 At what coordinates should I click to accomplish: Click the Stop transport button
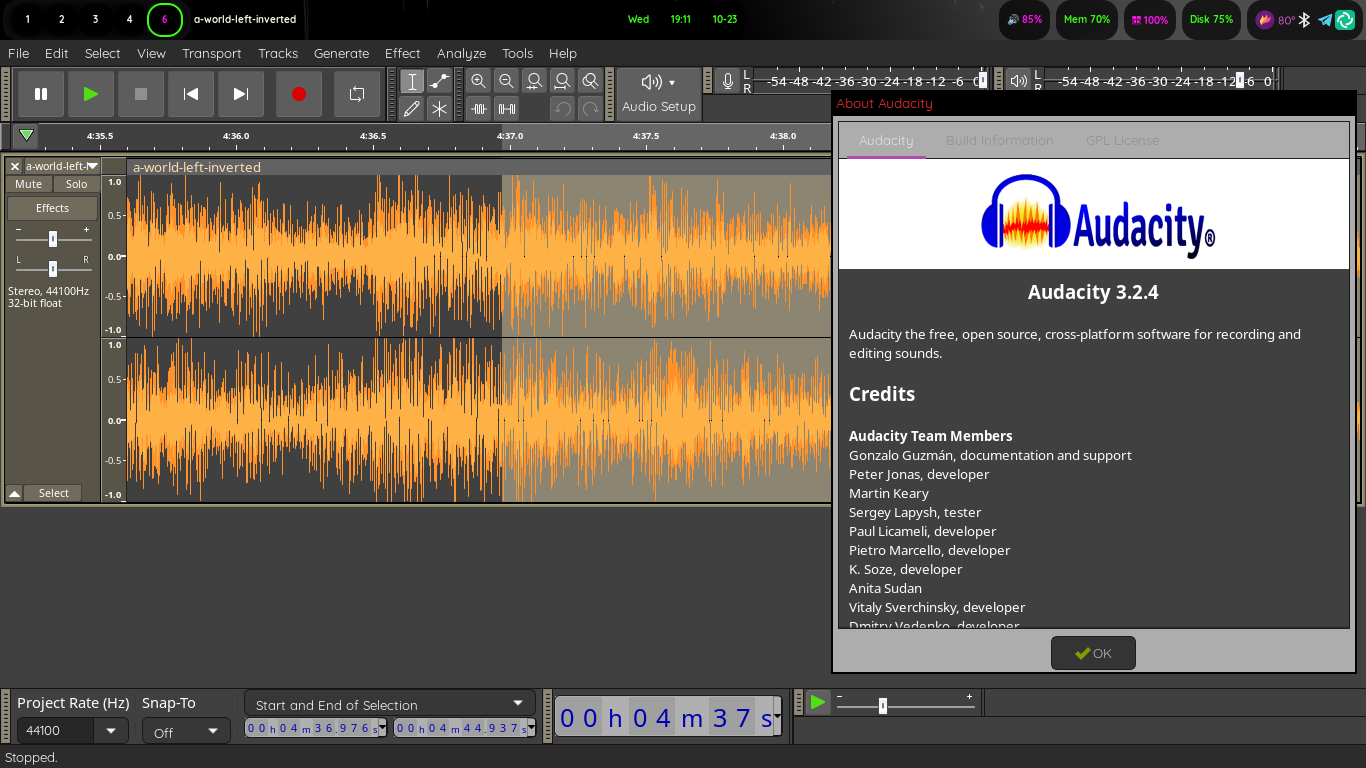tap(141, 94)
